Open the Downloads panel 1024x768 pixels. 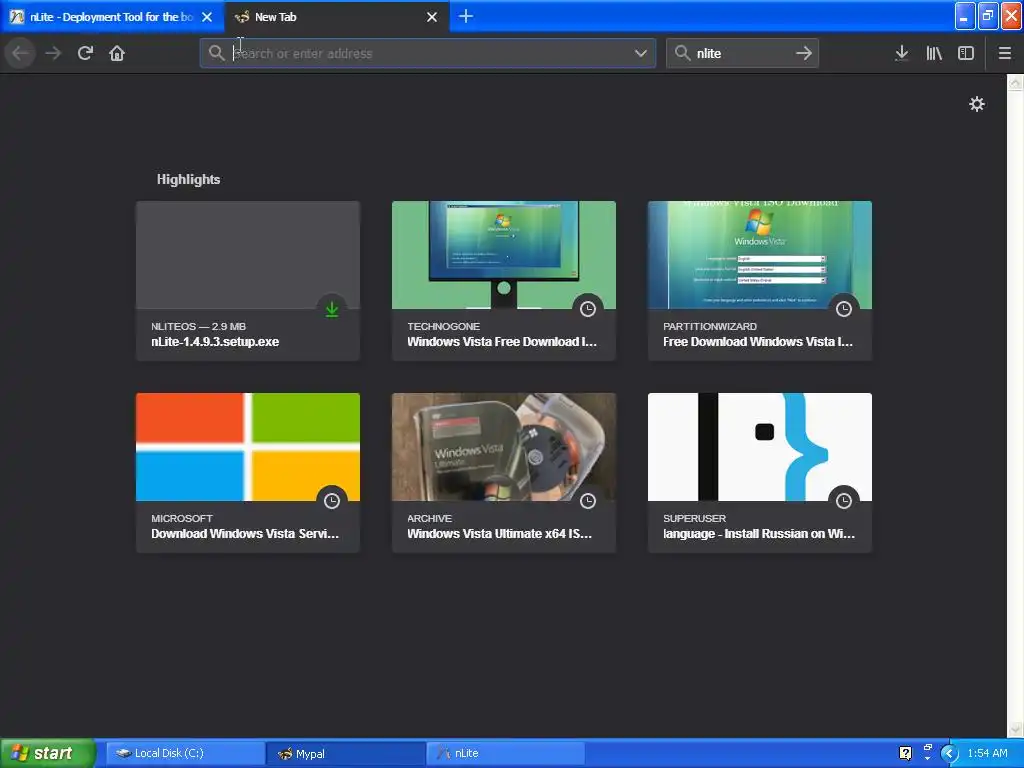[901, 53]
